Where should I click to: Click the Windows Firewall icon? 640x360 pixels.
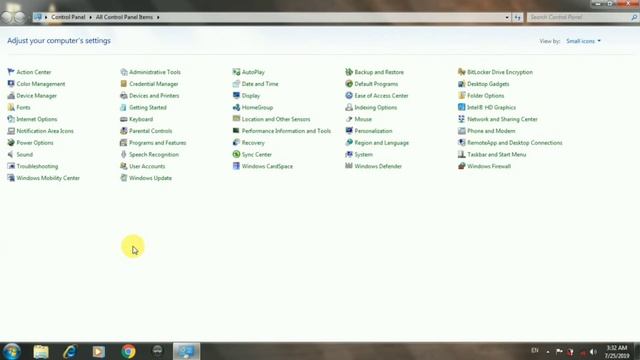tap(462, 166)
